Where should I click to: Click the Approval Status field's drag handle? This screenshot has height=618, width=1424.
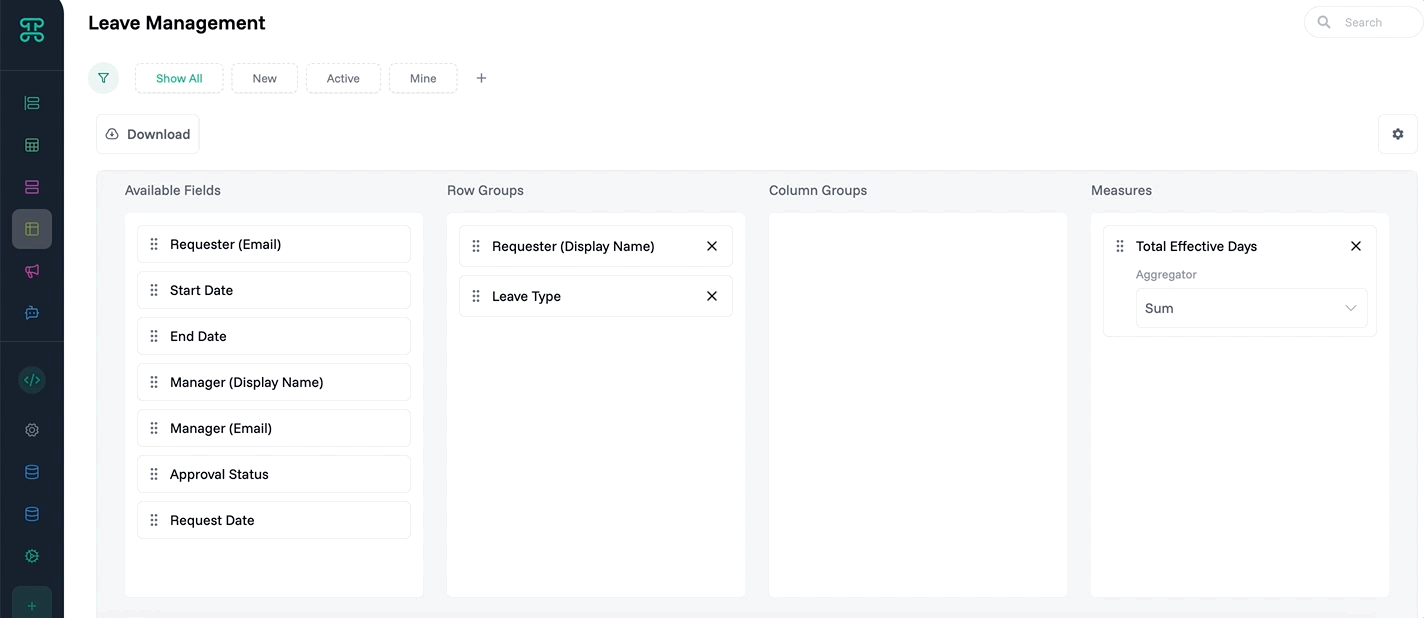coord(154,474)
